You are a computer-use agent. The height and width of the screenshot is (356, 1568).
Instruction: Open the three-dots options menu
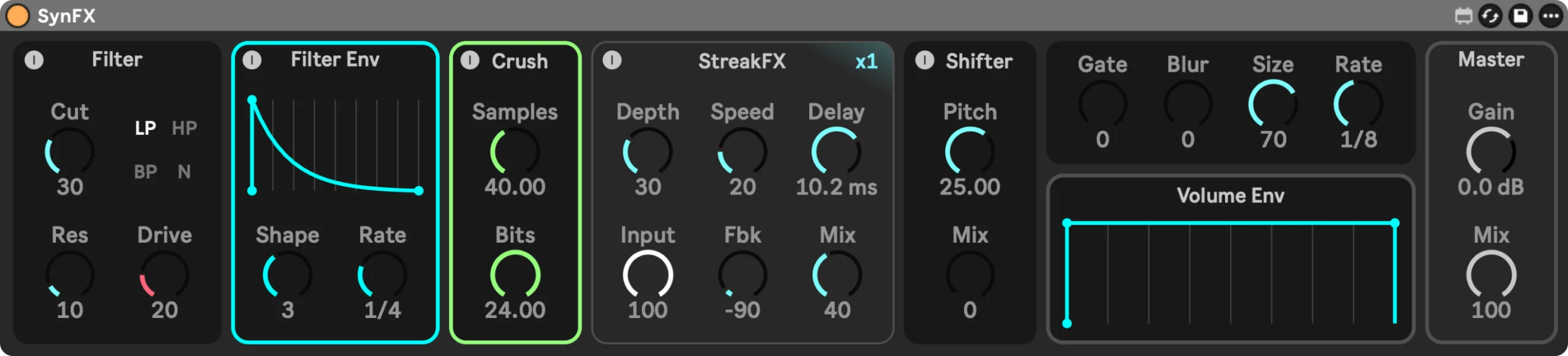point(1551,16)
